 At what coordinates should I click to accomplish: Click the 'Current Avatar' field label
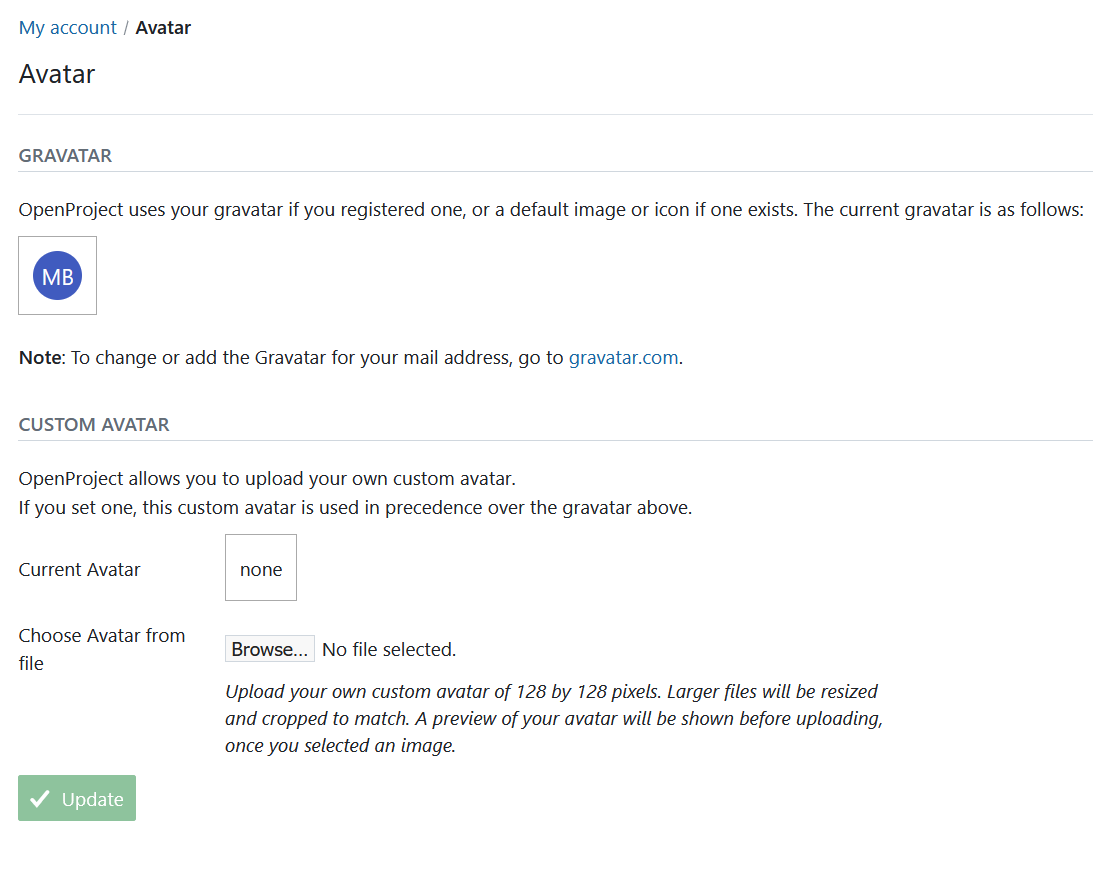(x=80, y=570)
